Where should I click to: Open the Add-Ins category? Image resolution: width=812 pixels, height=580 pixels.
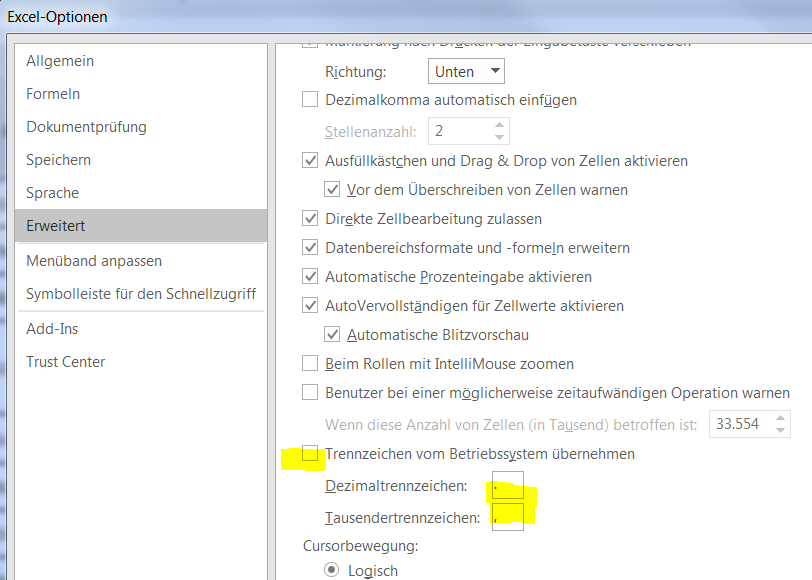52,329
